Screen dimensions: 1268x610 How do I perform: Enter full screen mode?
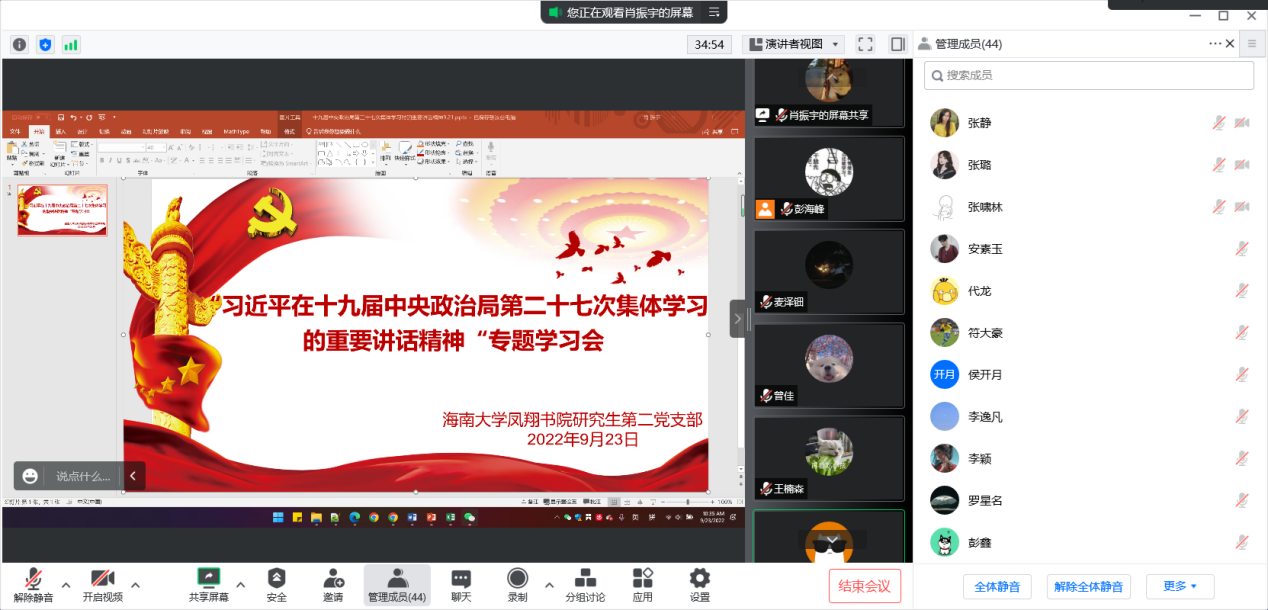click(x=865, y=44)
